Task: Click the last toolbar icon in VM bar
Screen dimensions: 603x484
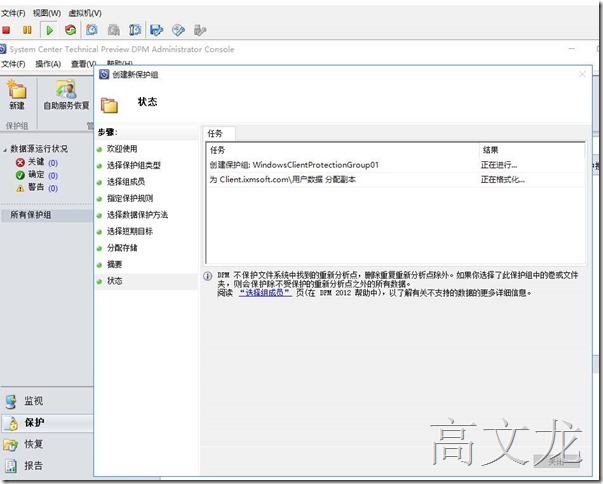Action: (x=200, y=30)
